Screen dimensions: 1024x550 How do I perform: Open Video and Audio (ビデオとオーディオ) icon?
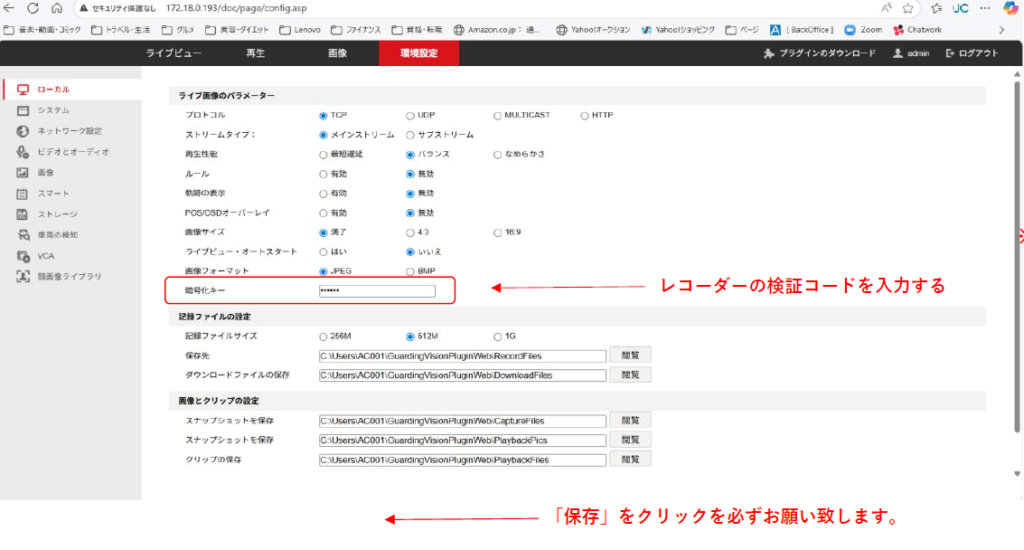[x=23, y=152]
